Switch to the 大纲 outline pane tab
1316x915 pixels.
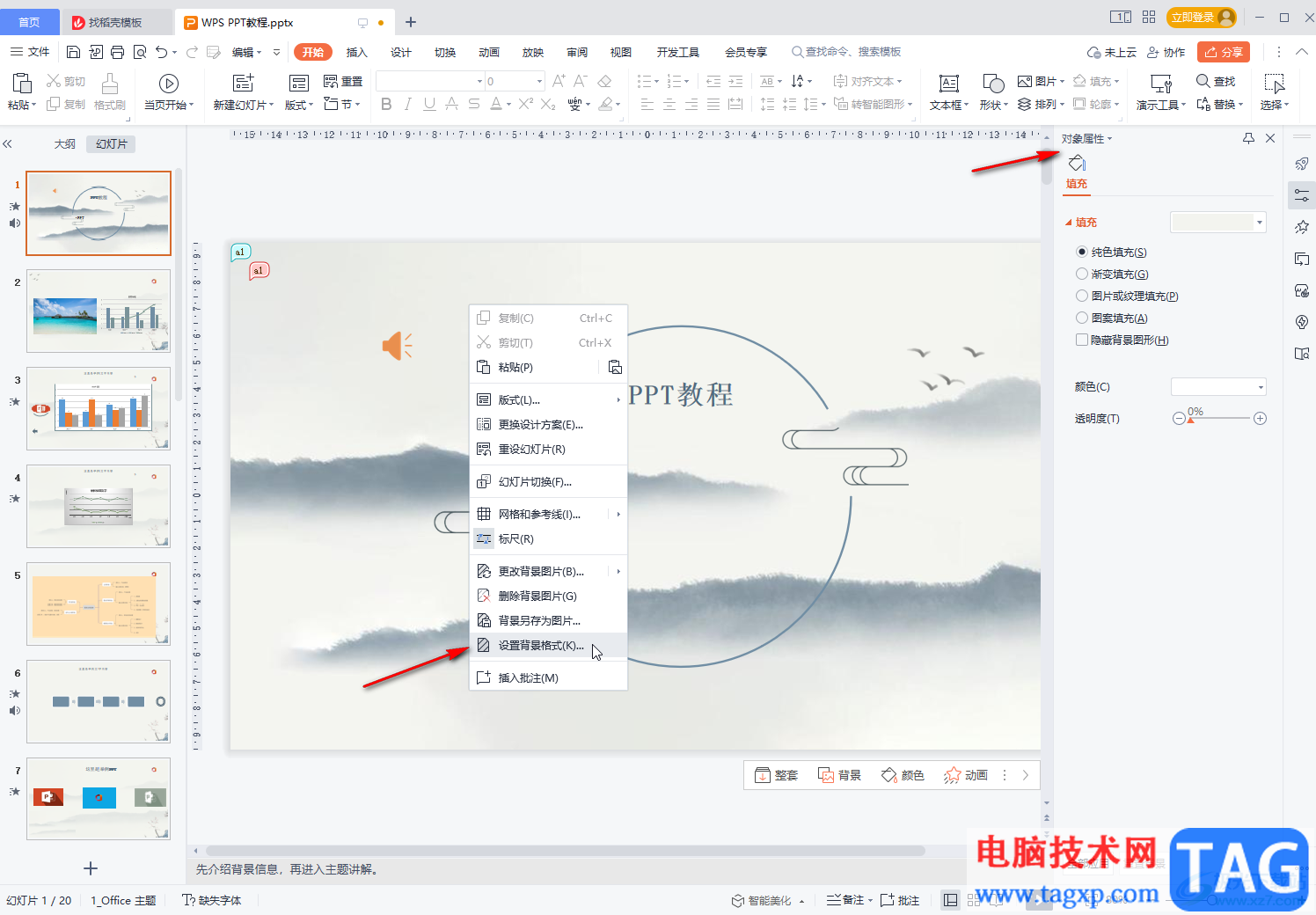64,143
